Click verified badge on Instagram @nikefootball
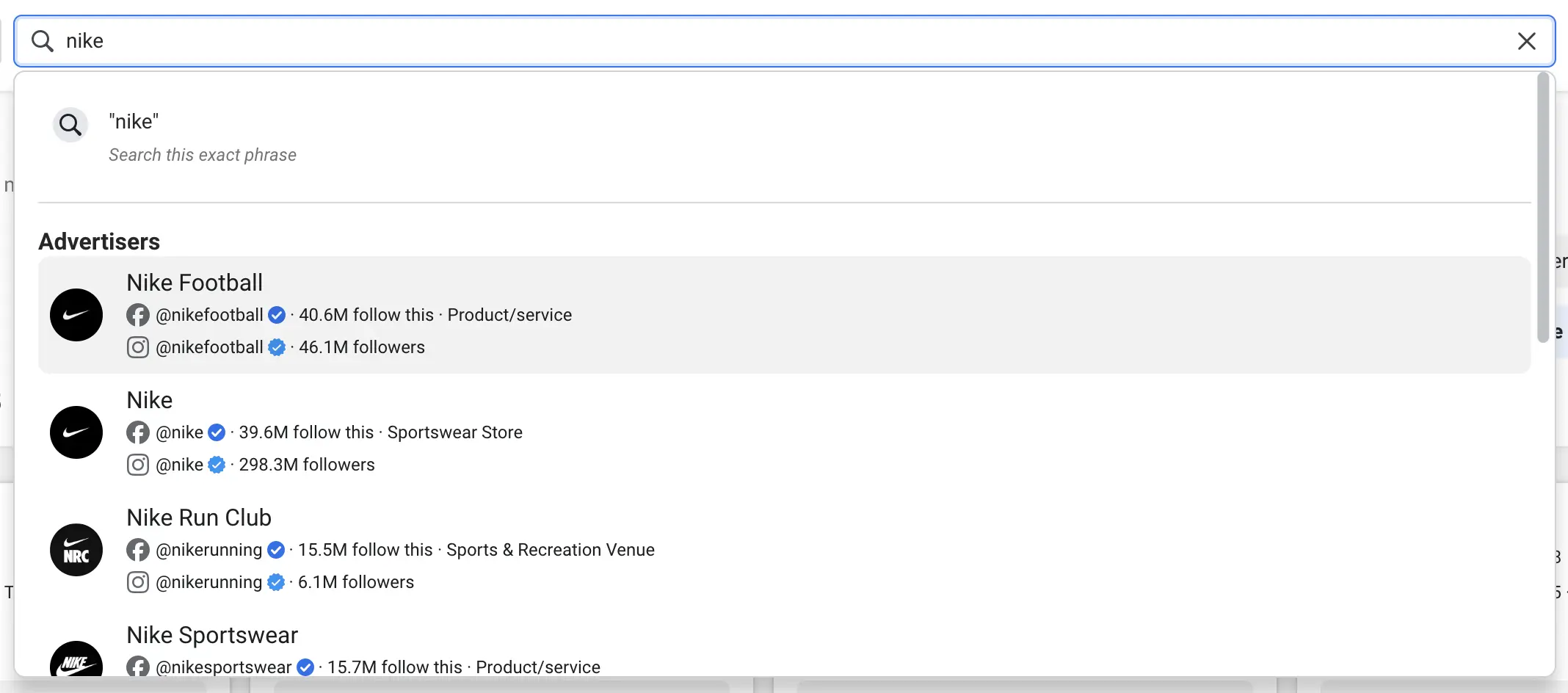 (x=277, y=347)
